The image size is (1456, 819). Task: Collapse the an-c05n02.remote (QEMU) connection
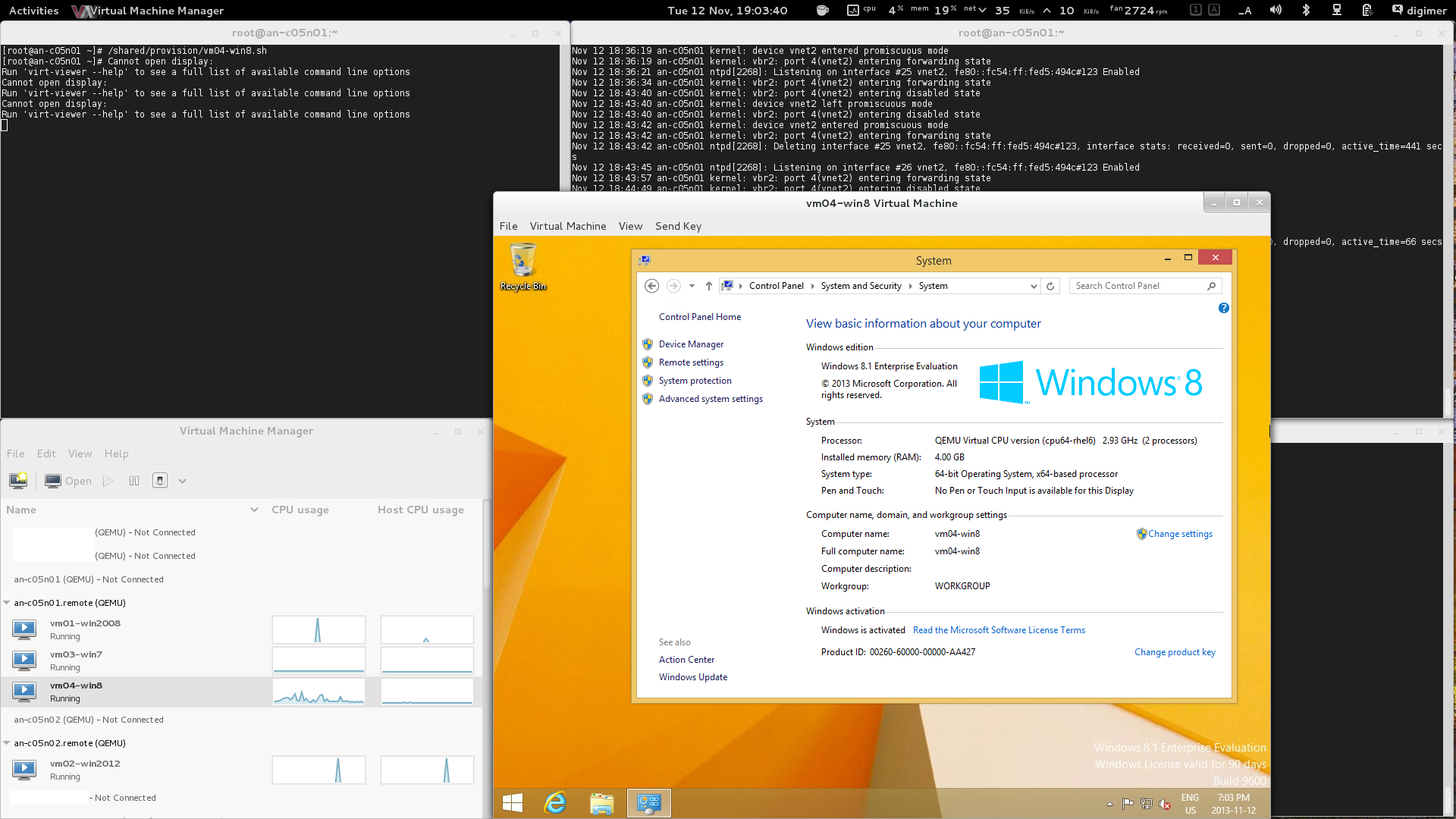[x=7, y=743]
